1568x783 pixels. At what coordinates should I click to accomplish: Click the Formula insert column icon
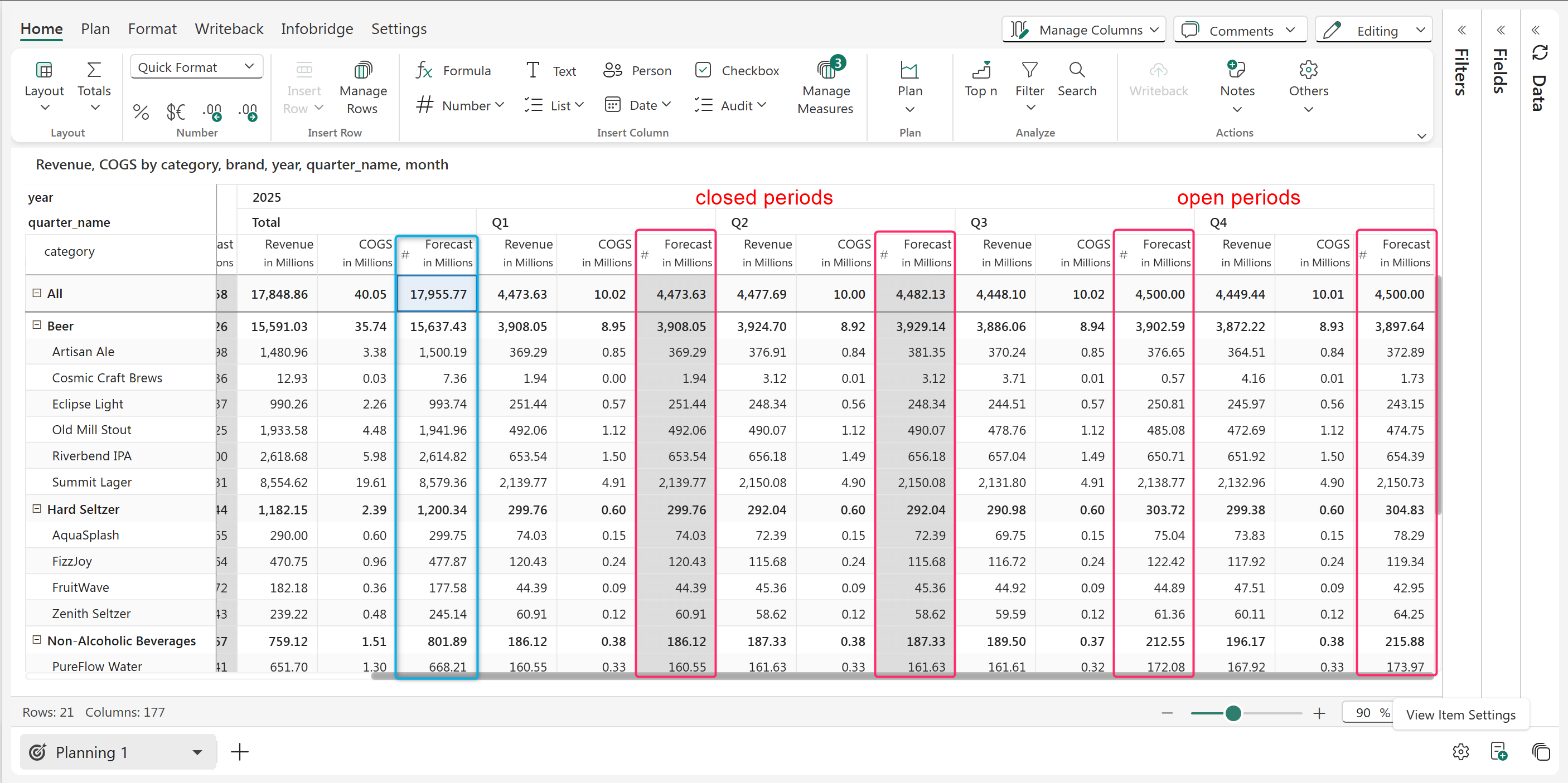(x=424, y=71)
